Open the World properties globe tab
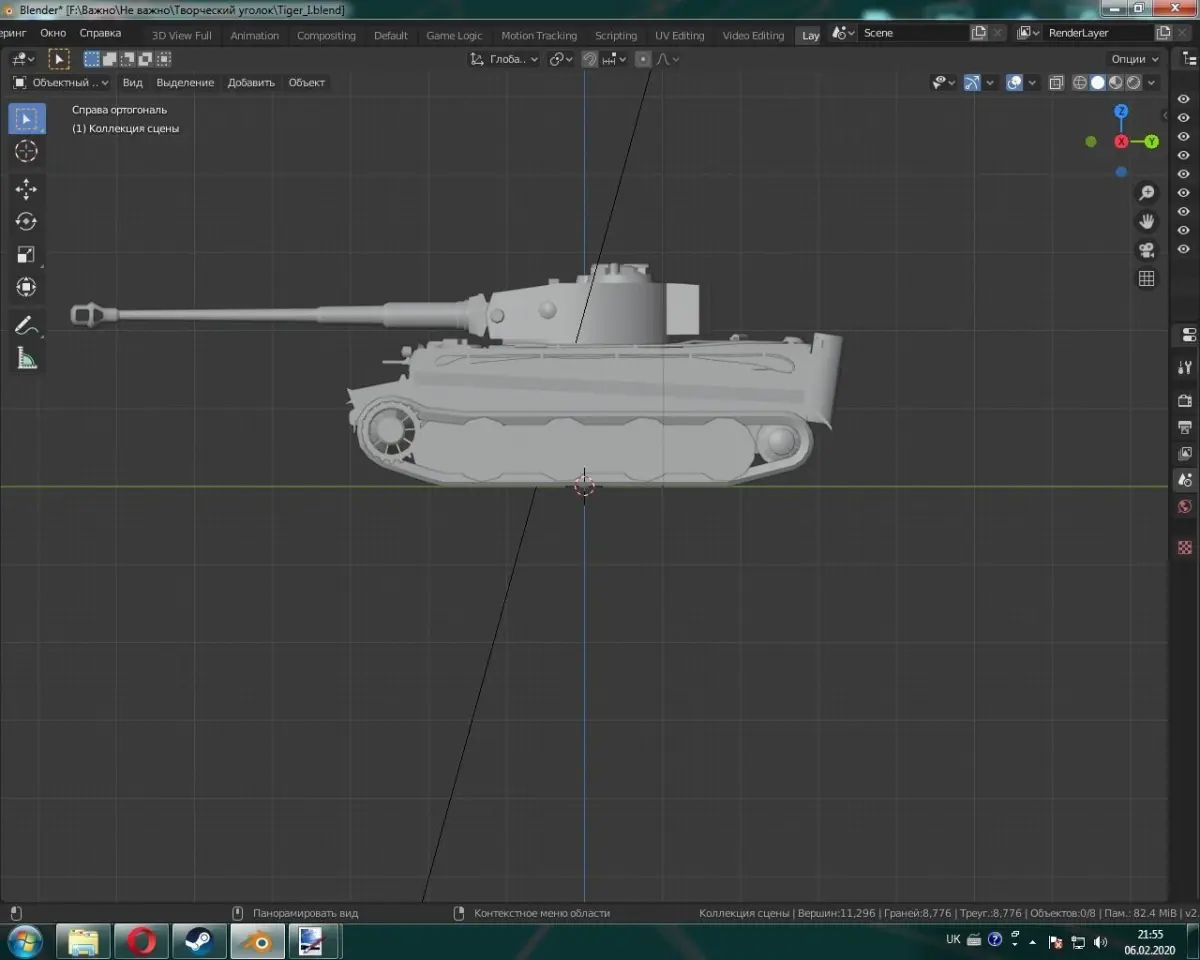Image resolution: width=1200 pixels, height=960 pixels. [1186, 507]
